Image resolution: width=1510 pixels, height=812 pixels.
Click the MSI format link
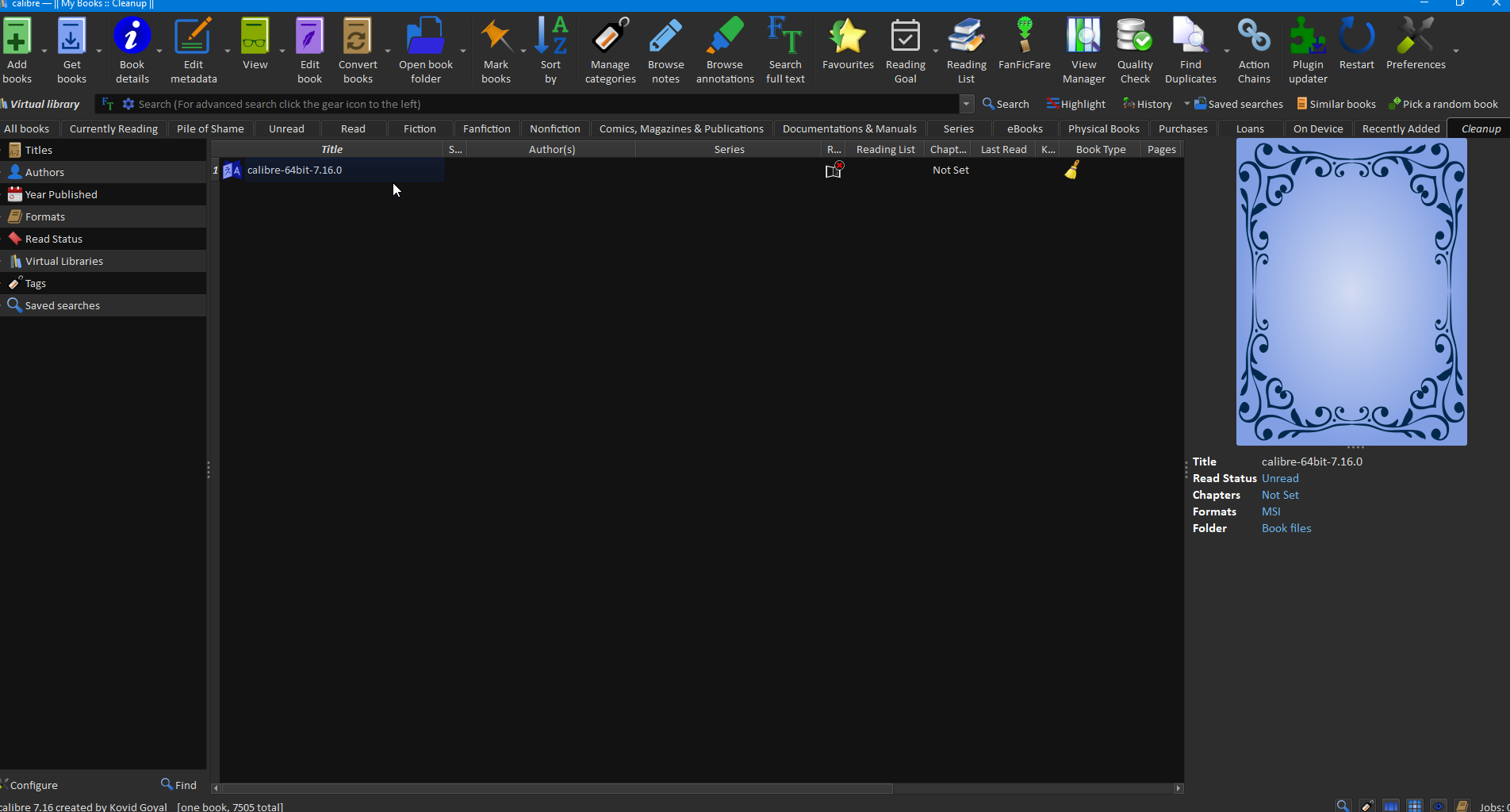[1271, 511]
